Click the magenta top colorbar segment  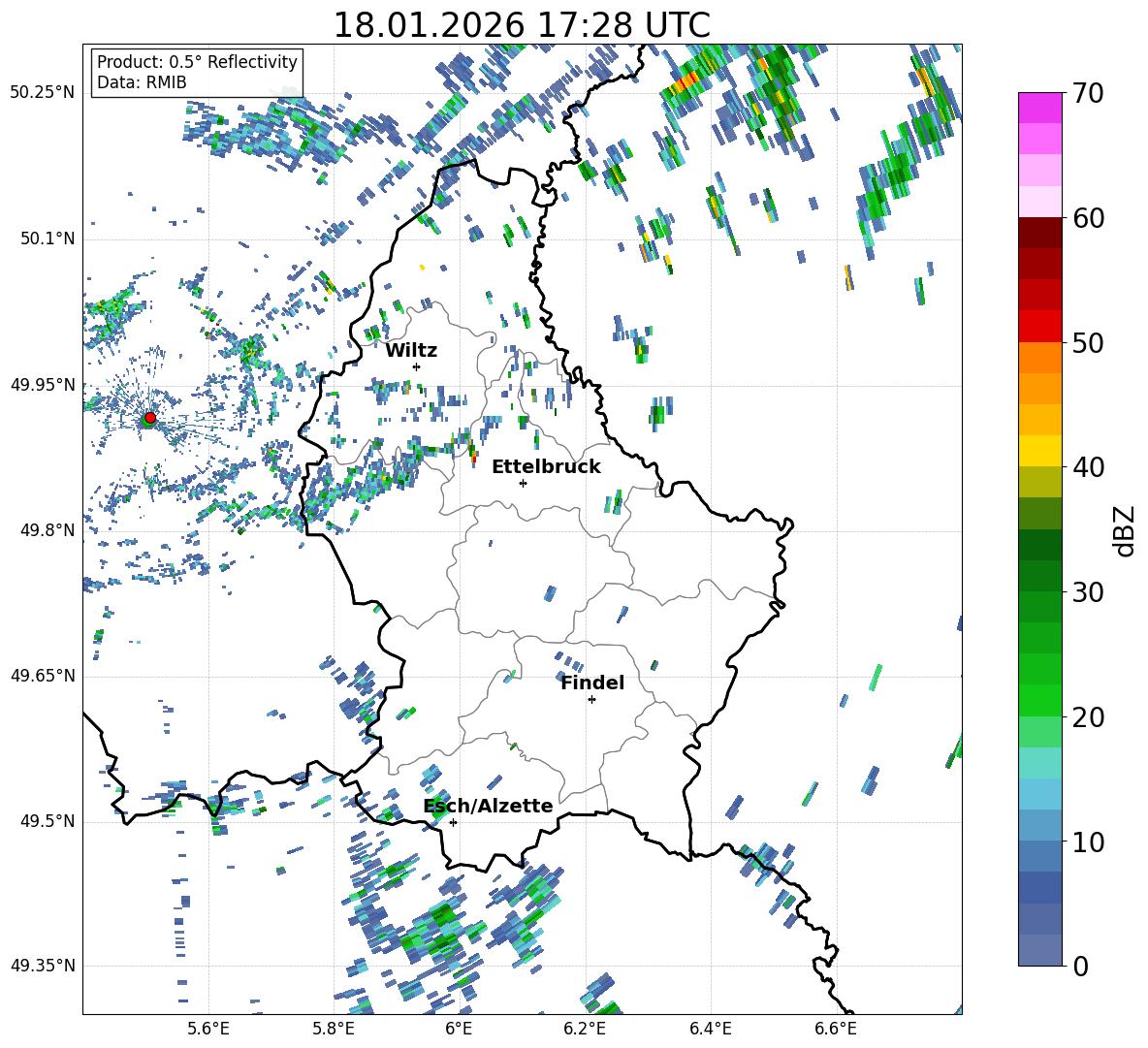click(1039, 108)
